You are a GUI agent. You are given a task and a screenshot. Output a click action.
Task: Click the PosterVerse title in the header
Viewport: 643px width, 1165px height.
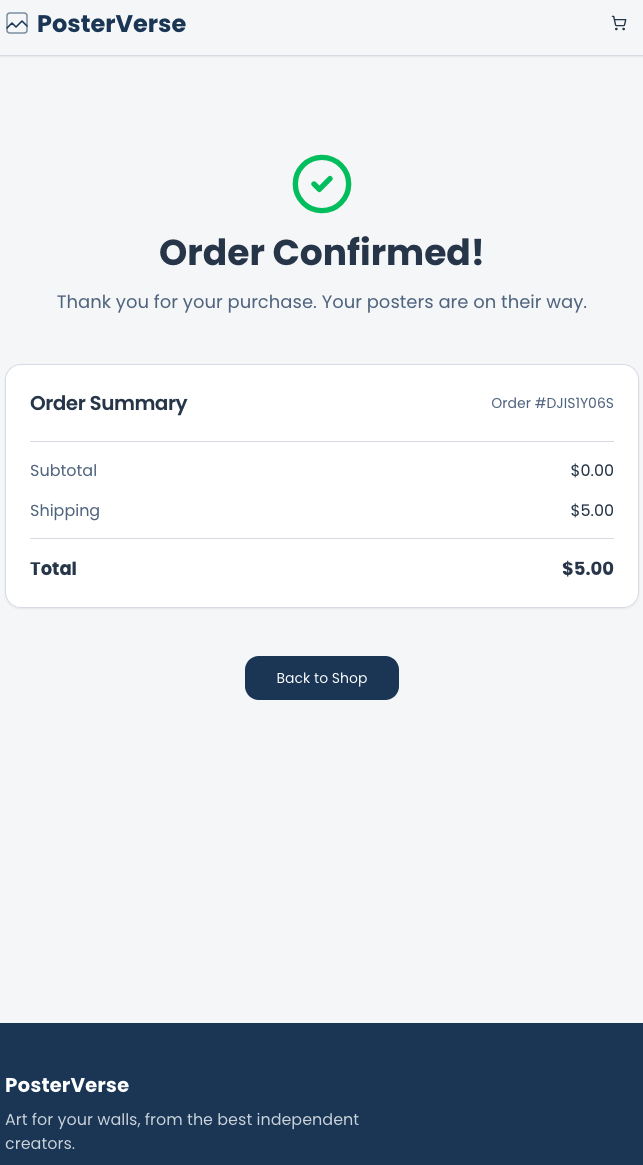coord(111,24)
